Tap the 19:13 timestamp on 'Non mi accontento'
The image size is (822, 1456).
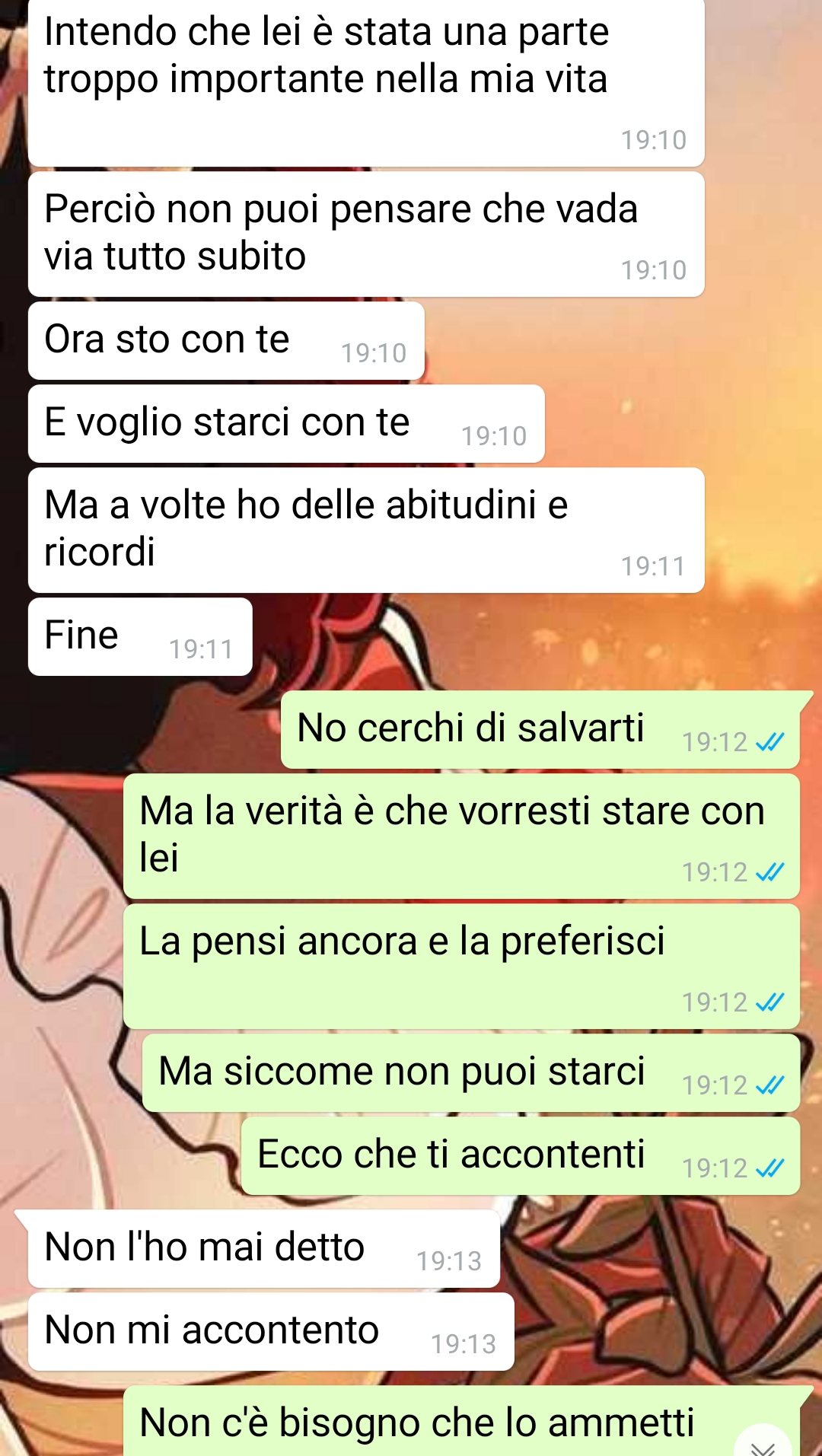(464, 1344)
